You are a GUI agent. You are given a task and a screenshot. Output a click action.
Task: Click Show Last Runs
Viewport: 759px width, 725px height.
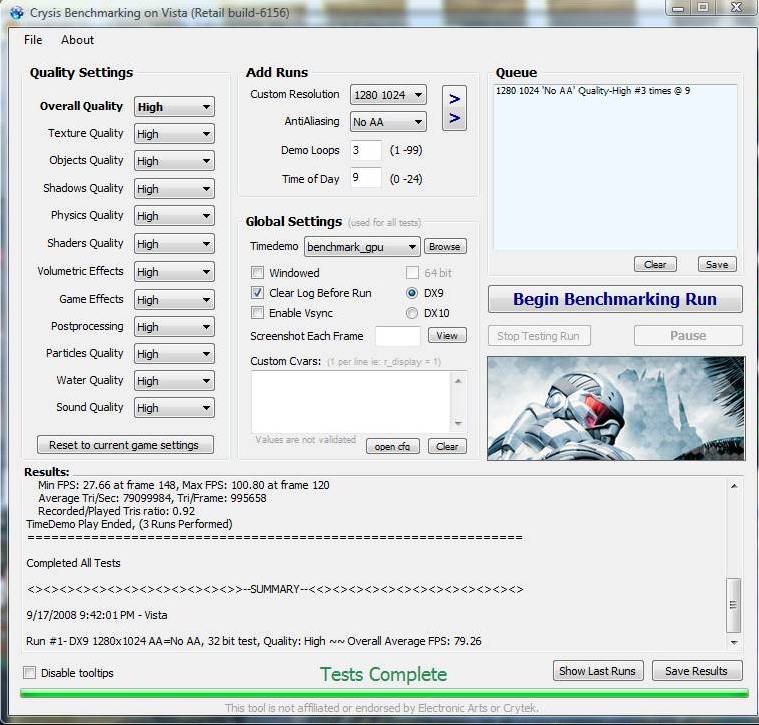[598, 671]
